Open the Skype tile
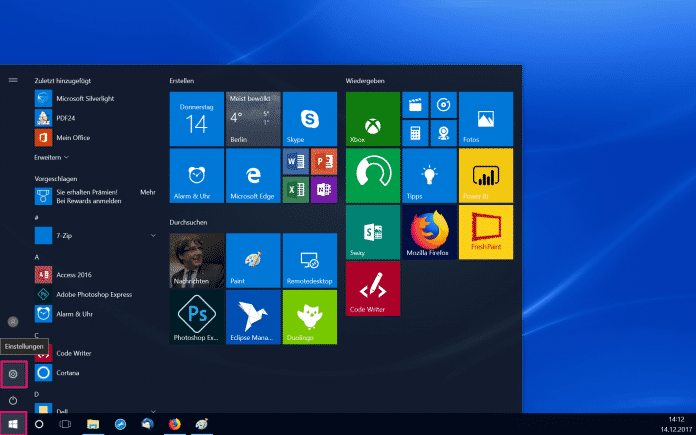Image resolution: width=696 pixels, height=435 pixels. click(x=309, y=118)
